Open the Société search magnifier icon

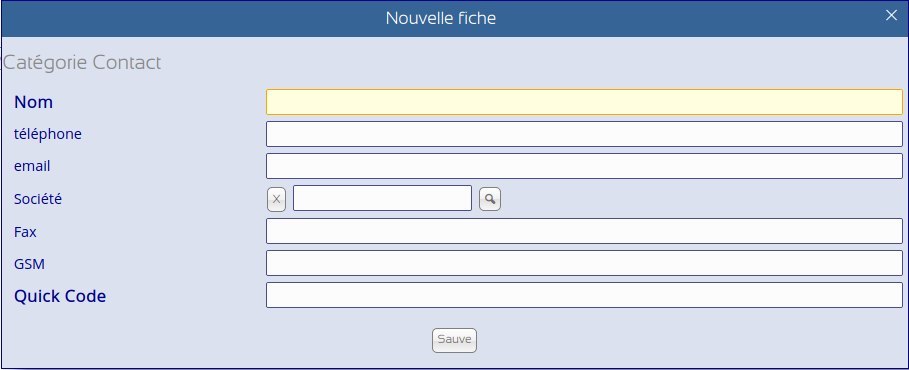490,199
